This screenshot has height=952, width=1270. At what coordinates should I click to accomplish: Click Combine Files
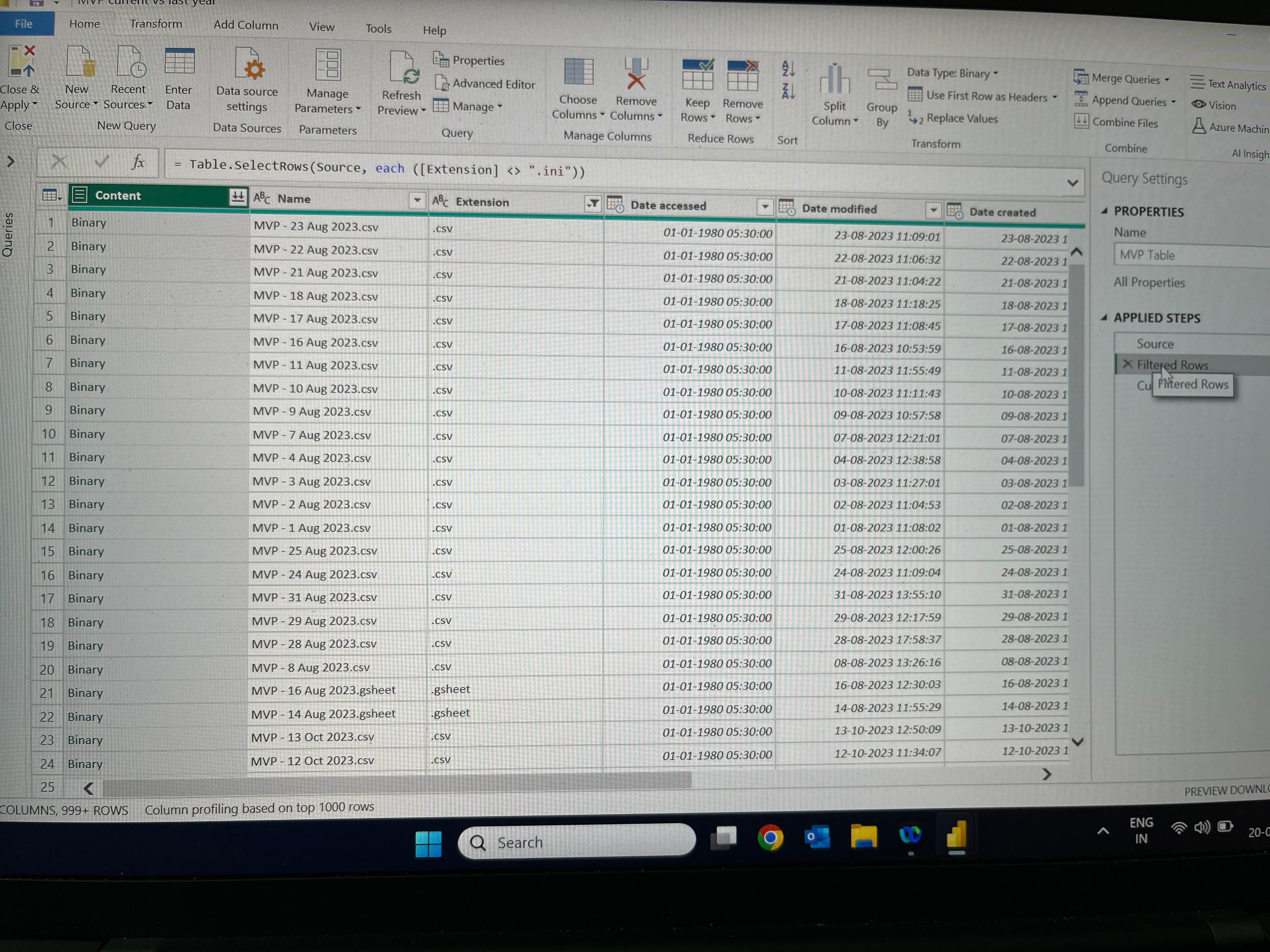pyautogui.click(x=1116, y=122)
